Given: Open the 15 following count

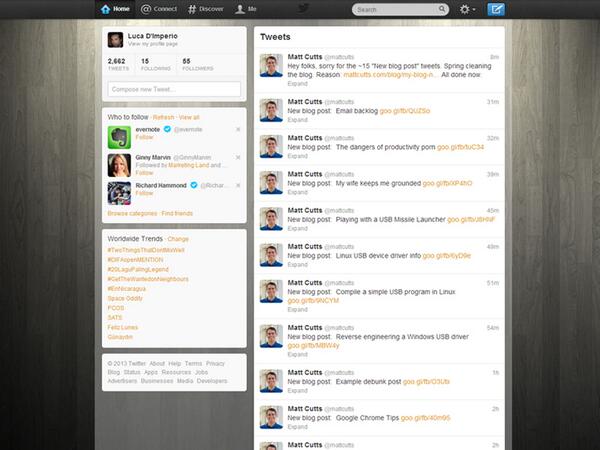Looking at the screenshot, I should click(x=155, y=64).
